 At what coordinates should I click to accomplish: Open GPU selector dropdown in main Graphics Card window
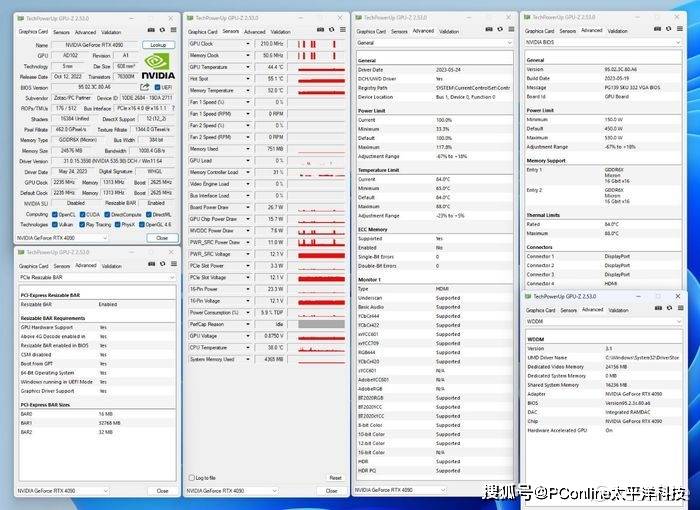[62, 238]
